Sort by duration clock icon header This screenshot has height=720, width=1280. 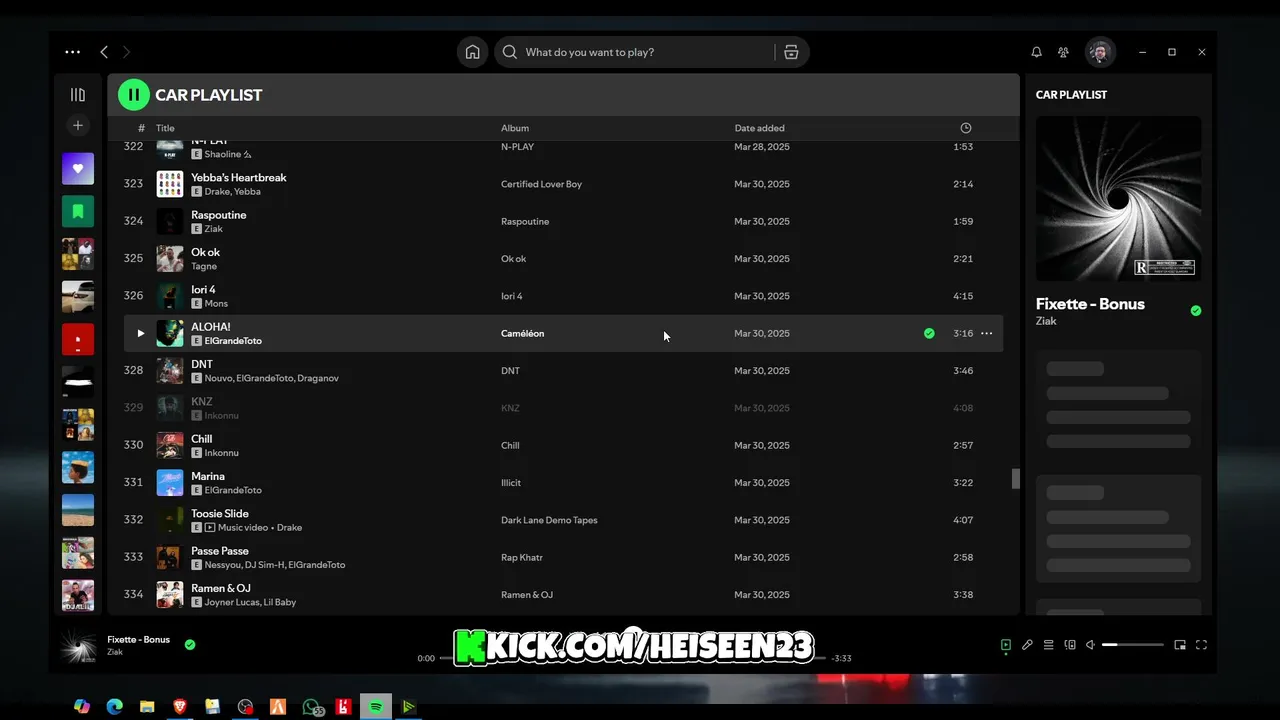pos(966,128)
